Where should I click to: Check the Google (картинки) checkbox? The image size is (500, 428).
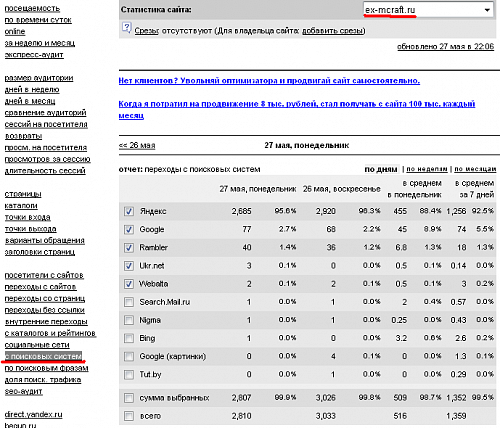[129, 356]
